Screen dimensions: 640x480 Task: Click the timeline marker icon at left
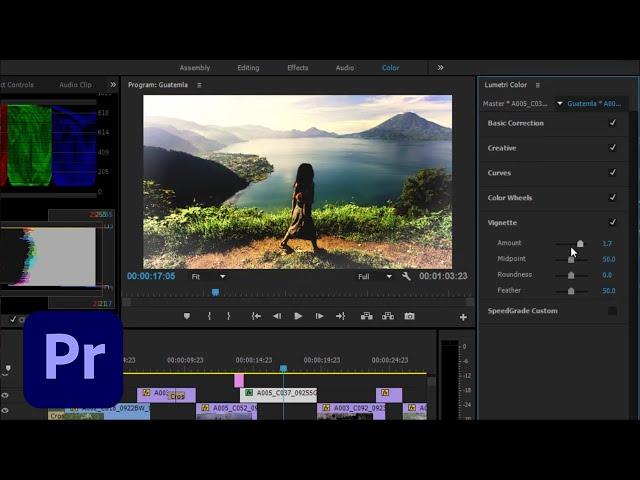8,368
